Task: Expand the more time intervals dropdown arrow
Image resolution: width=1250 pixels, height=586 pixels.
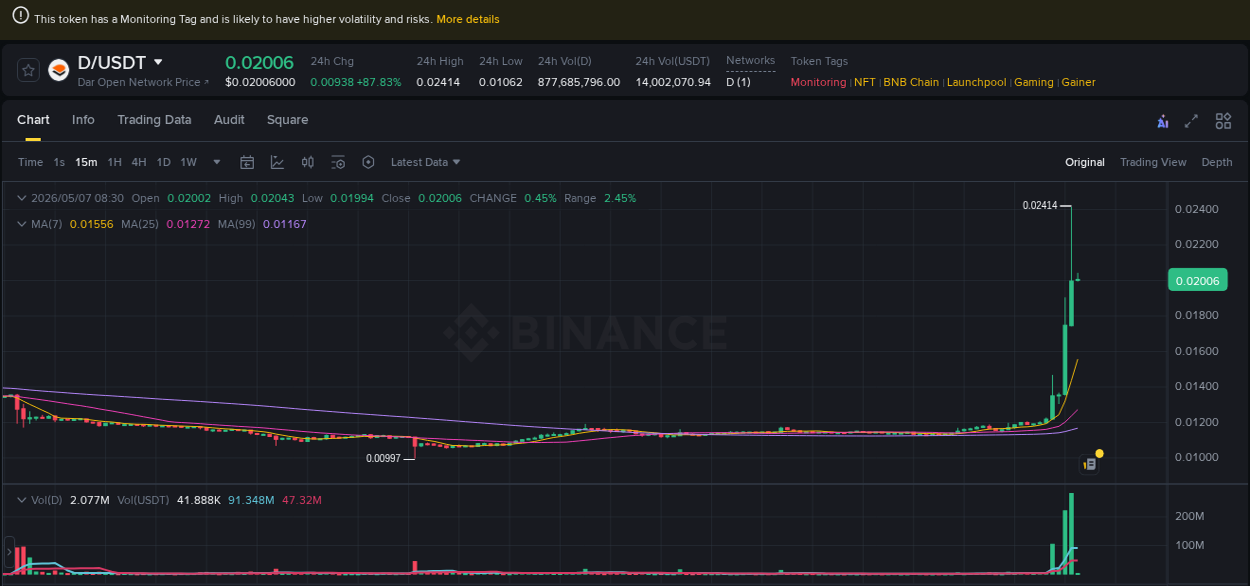Action: (x=217, y=162)
